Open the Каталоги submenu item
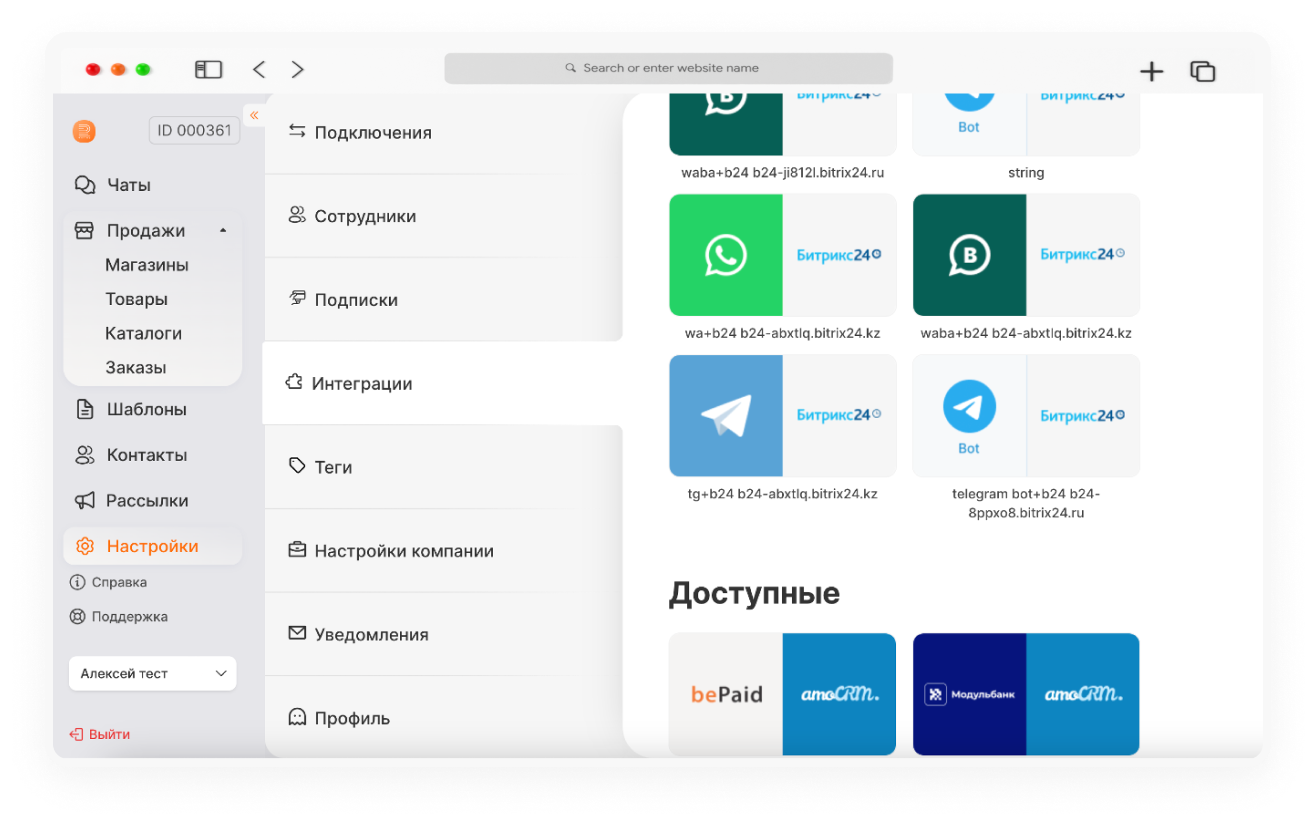Image resolution: width=1316 pixels, height=825 pixels. click(144, 333)
